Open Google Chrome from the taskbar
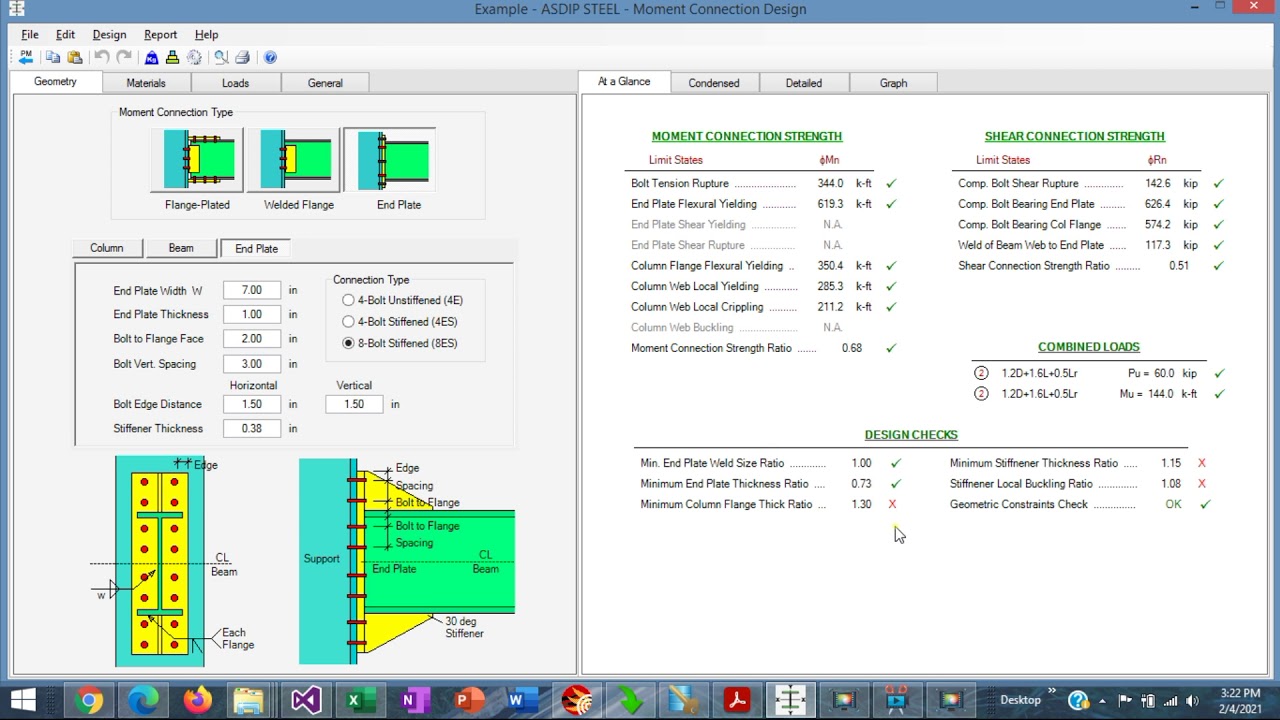This screenshot has height=720, width=1280. [x=89, y=700]
